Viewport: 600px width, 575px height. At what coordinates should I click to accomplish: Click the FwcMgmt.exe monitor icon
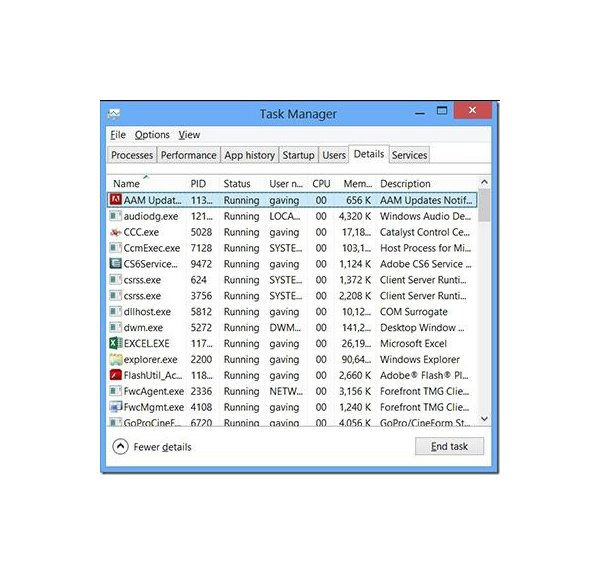pyautogui.click(x=116, y=407)
